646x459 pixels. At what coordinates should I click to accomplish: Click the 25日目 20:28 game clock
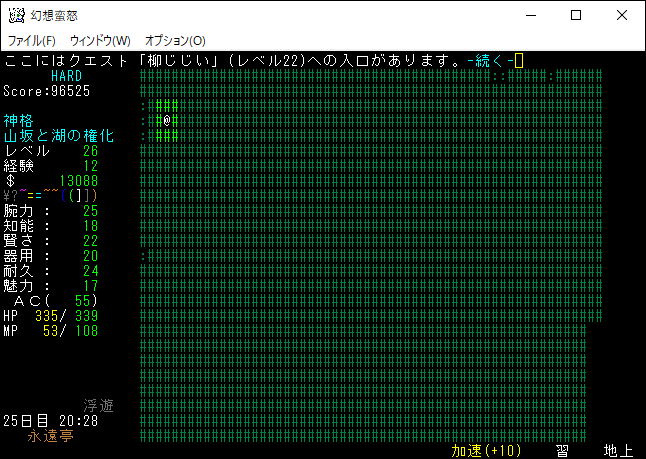[50, 421]
